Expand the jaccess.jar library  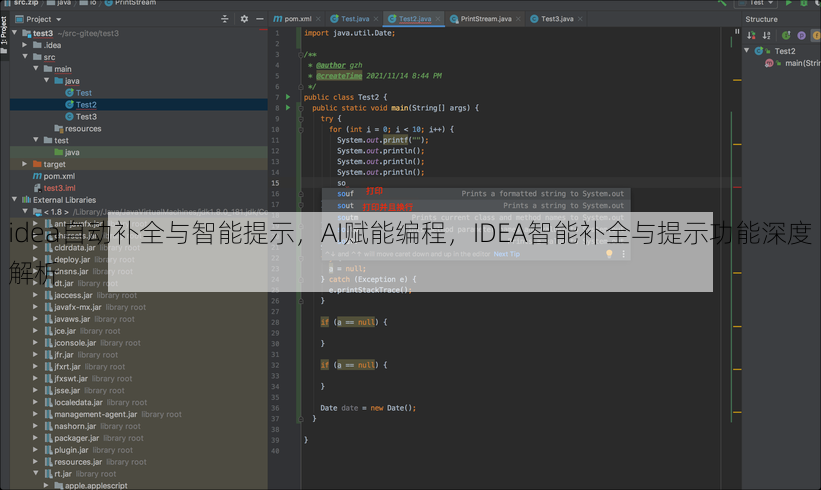point(36,295)
